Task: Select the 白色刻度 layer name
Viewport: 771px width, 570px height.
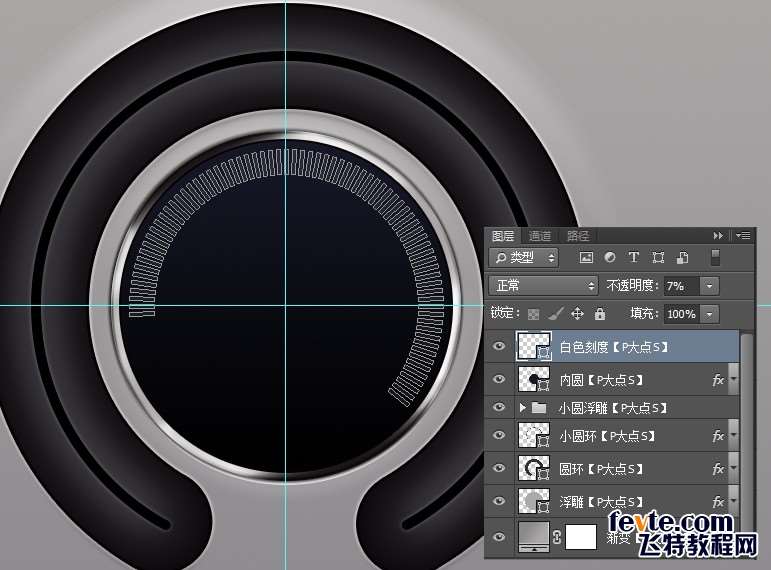Action: pyautogui.click(x=615, y=347)
